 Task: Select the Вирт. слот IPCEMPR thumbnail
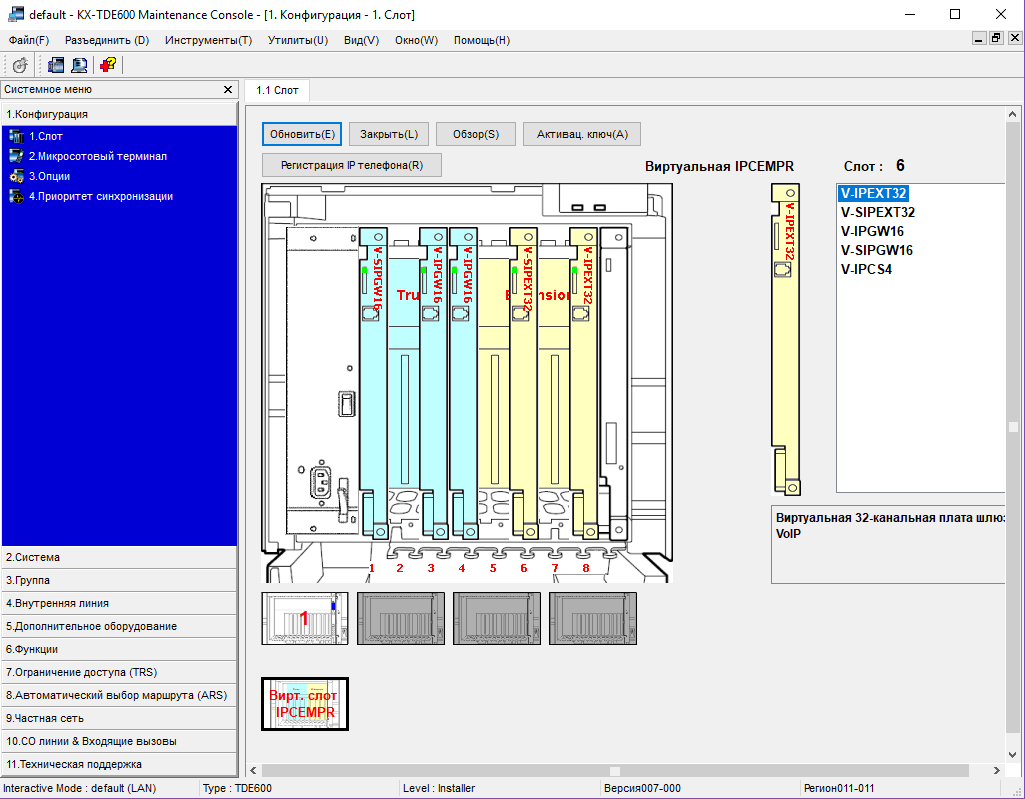point(305,704)
